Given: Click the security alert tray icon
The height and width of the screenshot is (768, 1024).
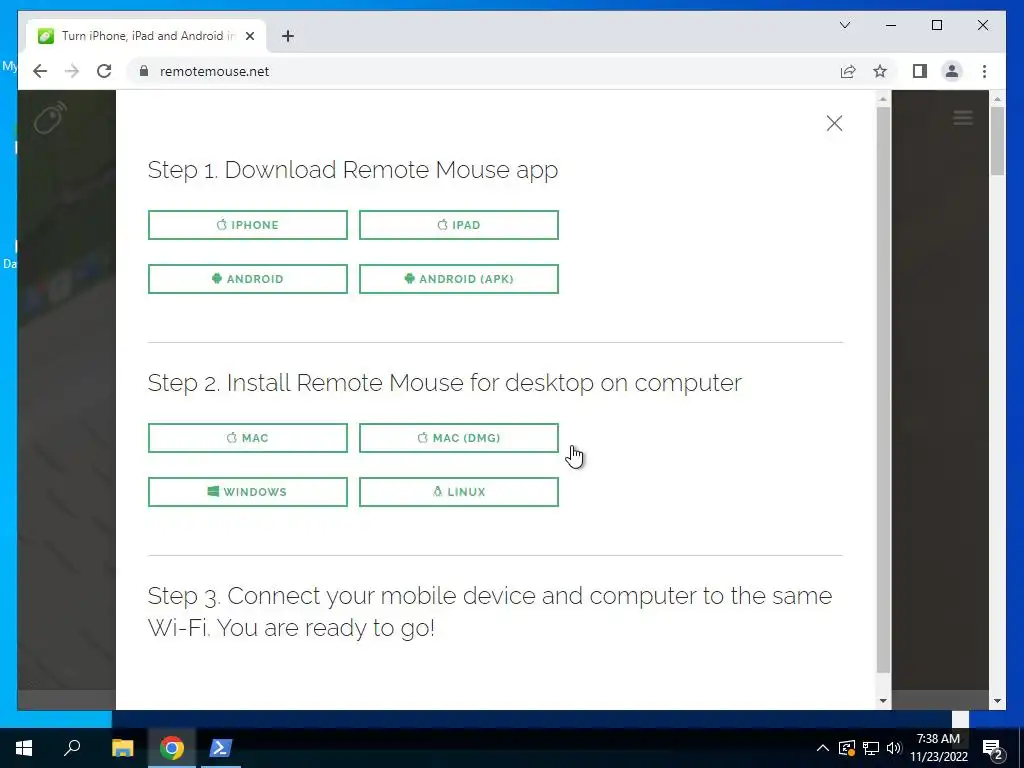Looking at the screenshot, I should [x=846, y=748].
